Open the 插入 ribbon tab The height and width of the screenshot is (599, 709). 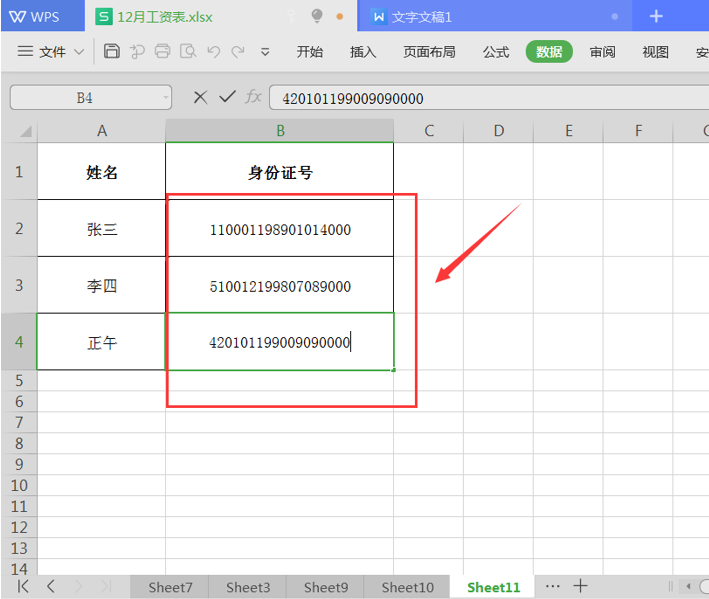click(363, 52)
